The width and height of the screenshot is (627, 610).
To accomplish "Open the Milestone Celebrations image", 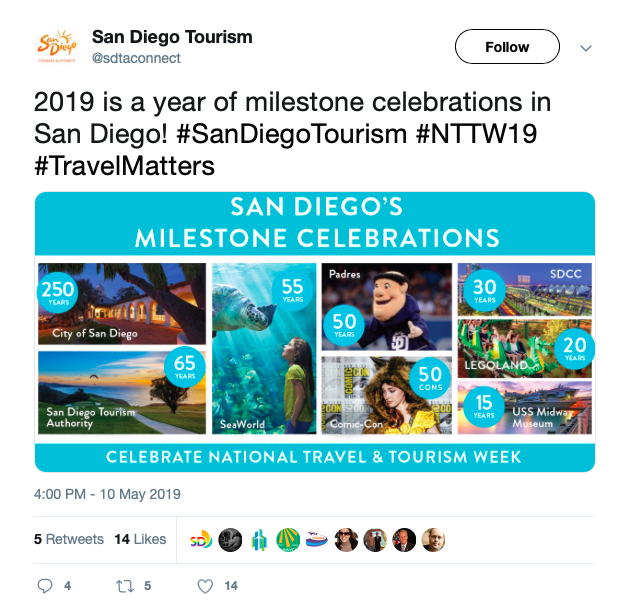I will (x=315, y=332).
